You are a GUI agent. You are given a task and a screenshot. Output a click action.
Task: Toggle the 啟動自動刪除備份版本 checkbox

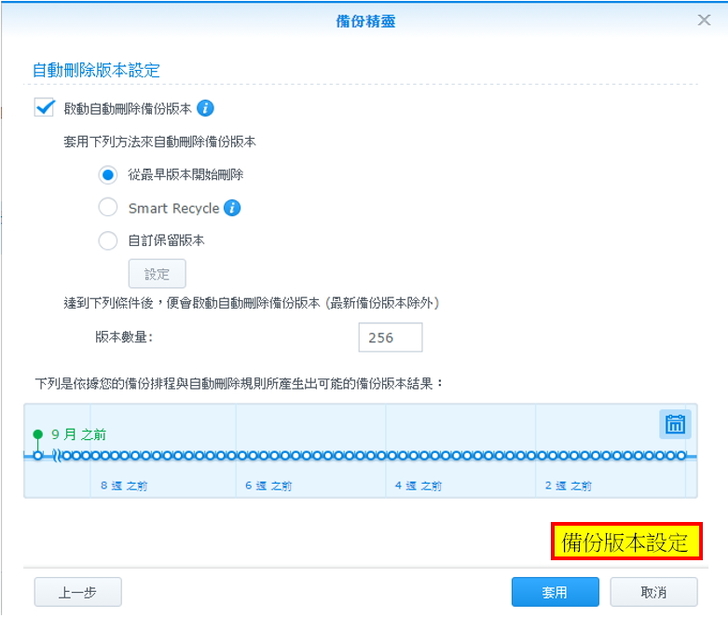pos(44,108)
